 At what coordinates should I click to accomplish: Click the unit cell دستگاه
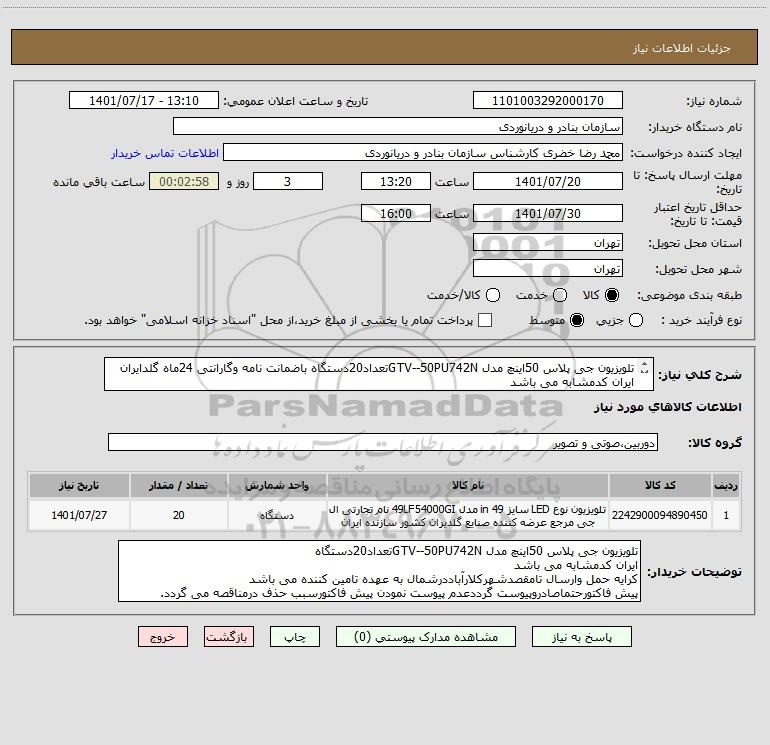(277, 515)
